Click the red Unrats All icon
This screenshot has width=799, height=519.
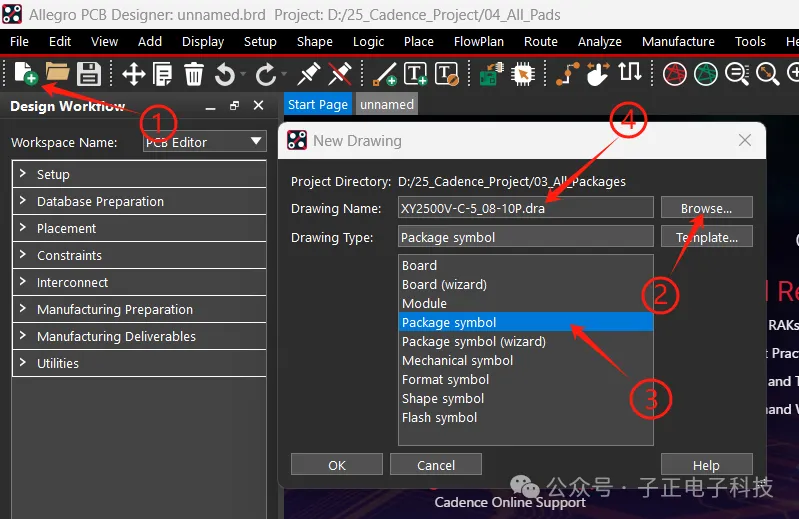click(x=675, y=74)
